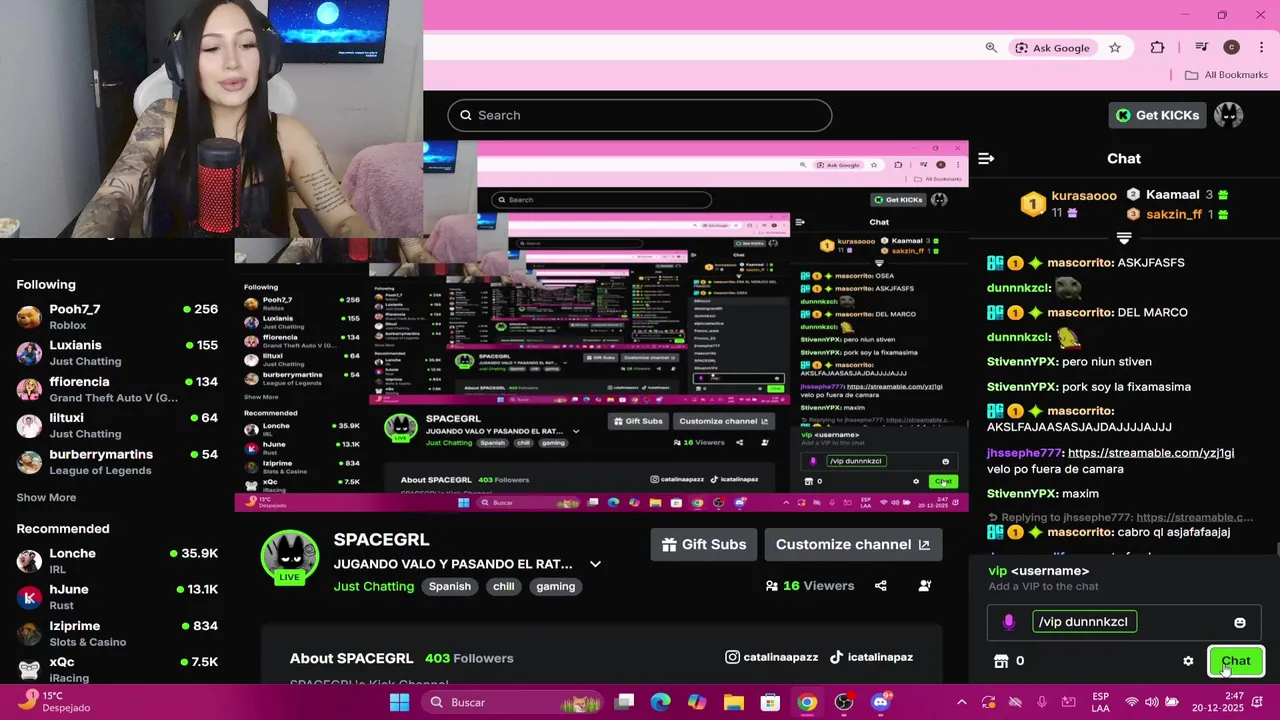Open the streamable.com link in chat
Viewport: 1280px width, 720px height.
coord(1151,453)
